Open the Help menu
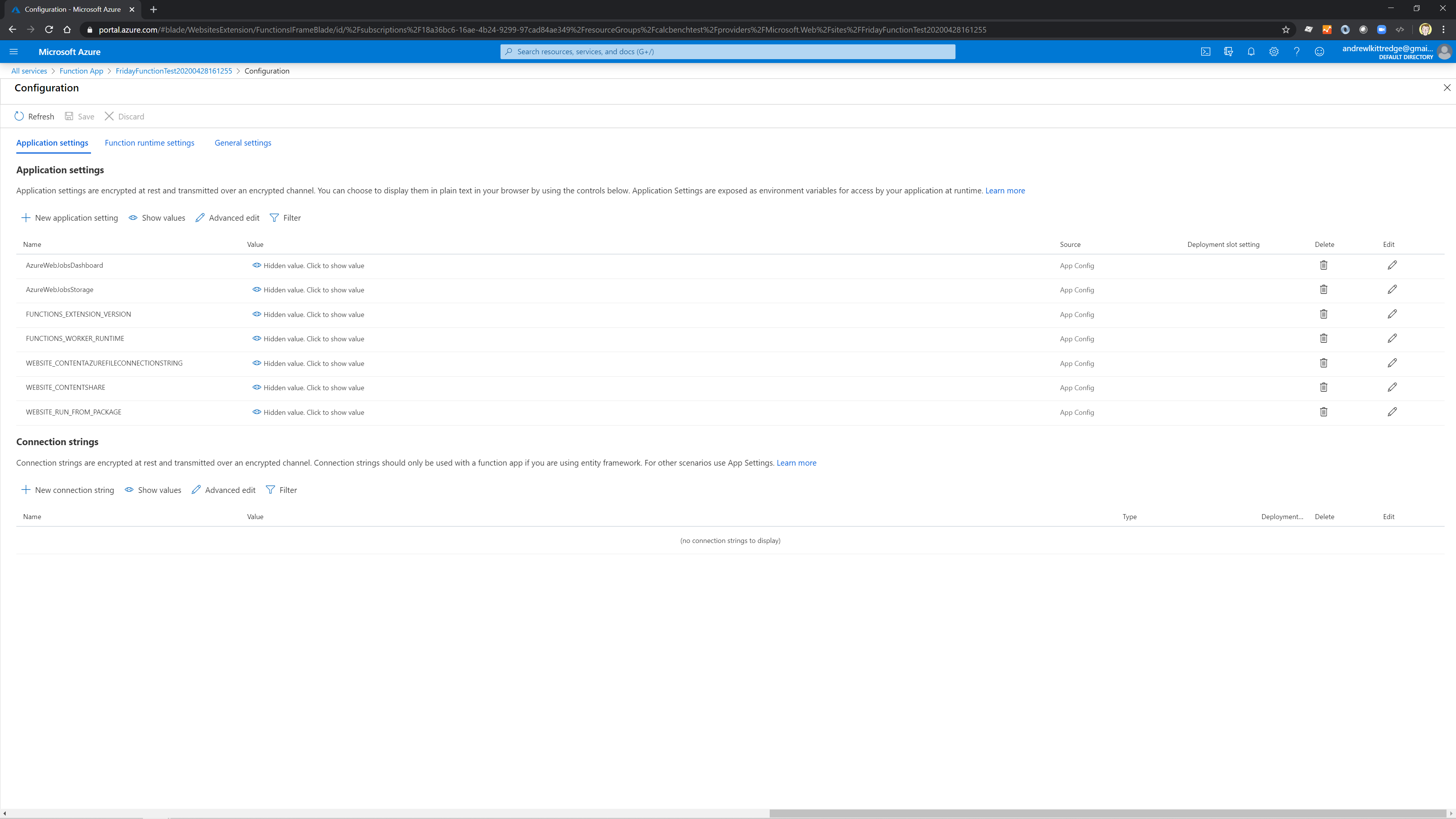This screenshot has width=1456, height=819. point(1297,52)
